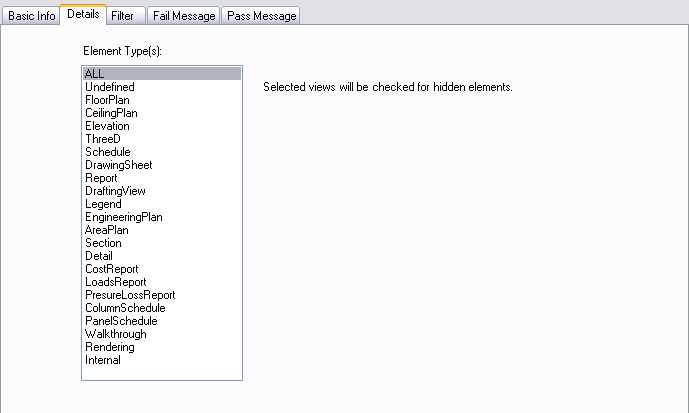Open the Pass Message tab

261,16
